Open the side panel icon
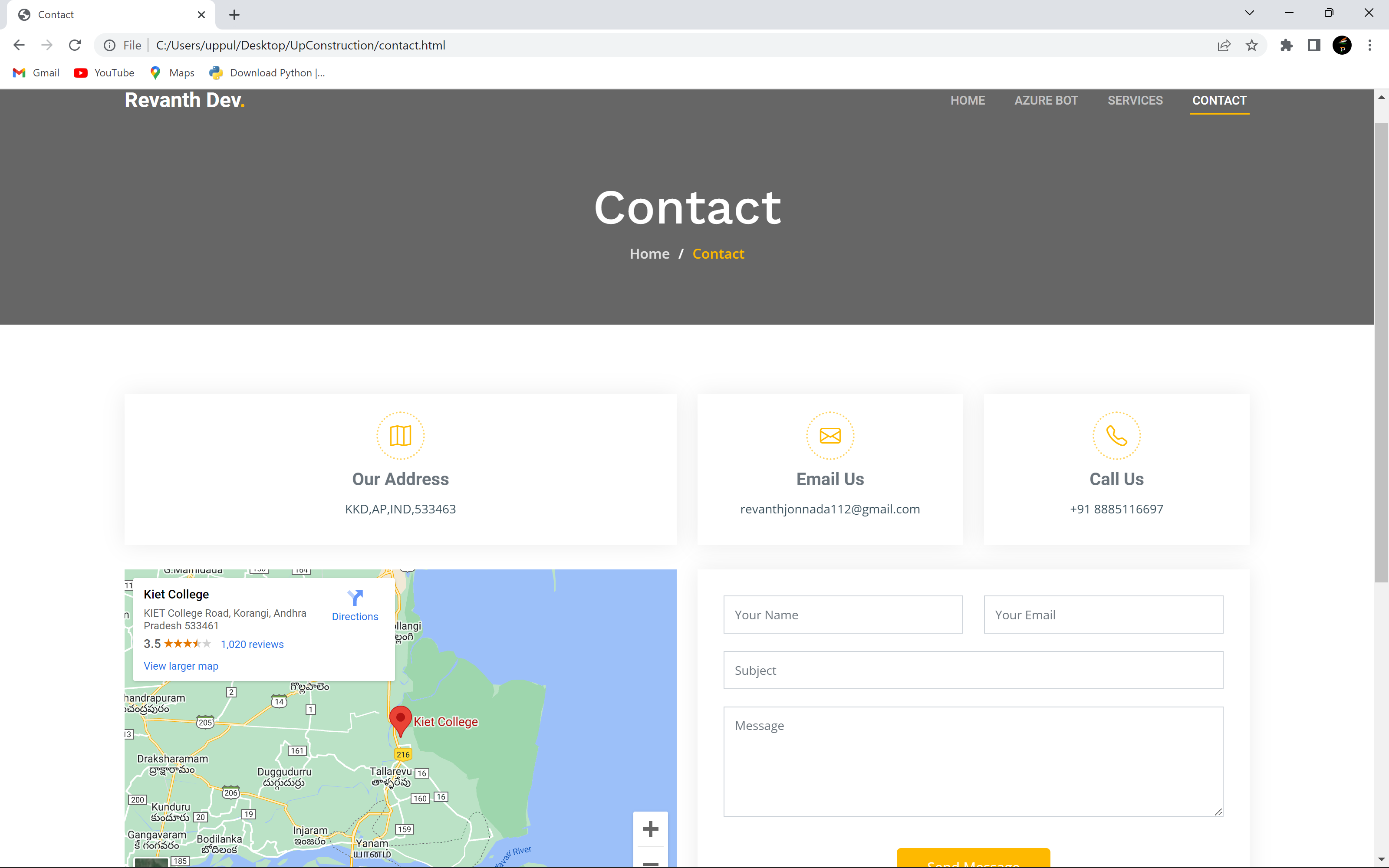The width and height of the screenshot is (1389, 868). [1314, 45]
